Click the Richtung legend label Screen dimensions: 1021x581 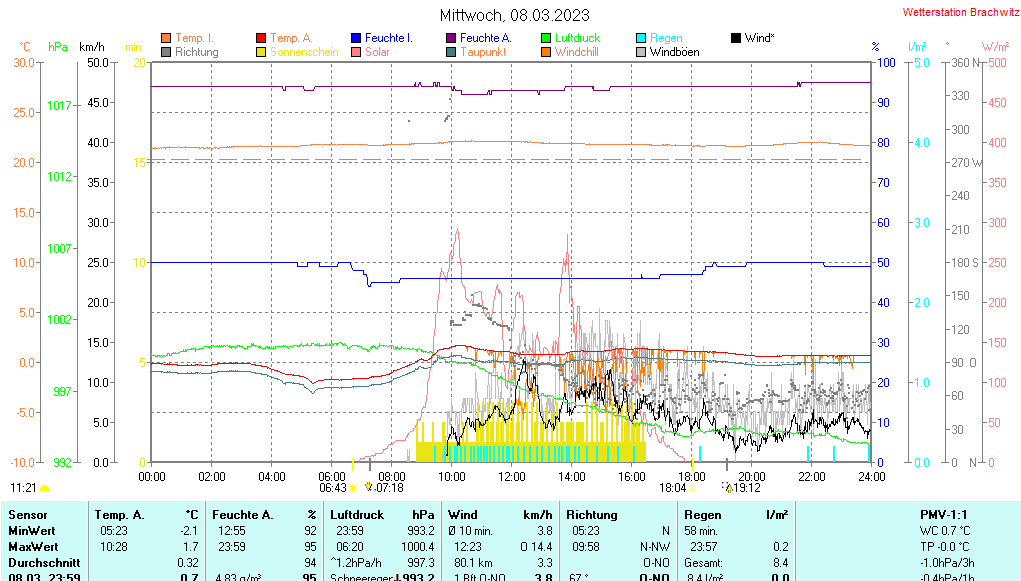tap(196, 52)
